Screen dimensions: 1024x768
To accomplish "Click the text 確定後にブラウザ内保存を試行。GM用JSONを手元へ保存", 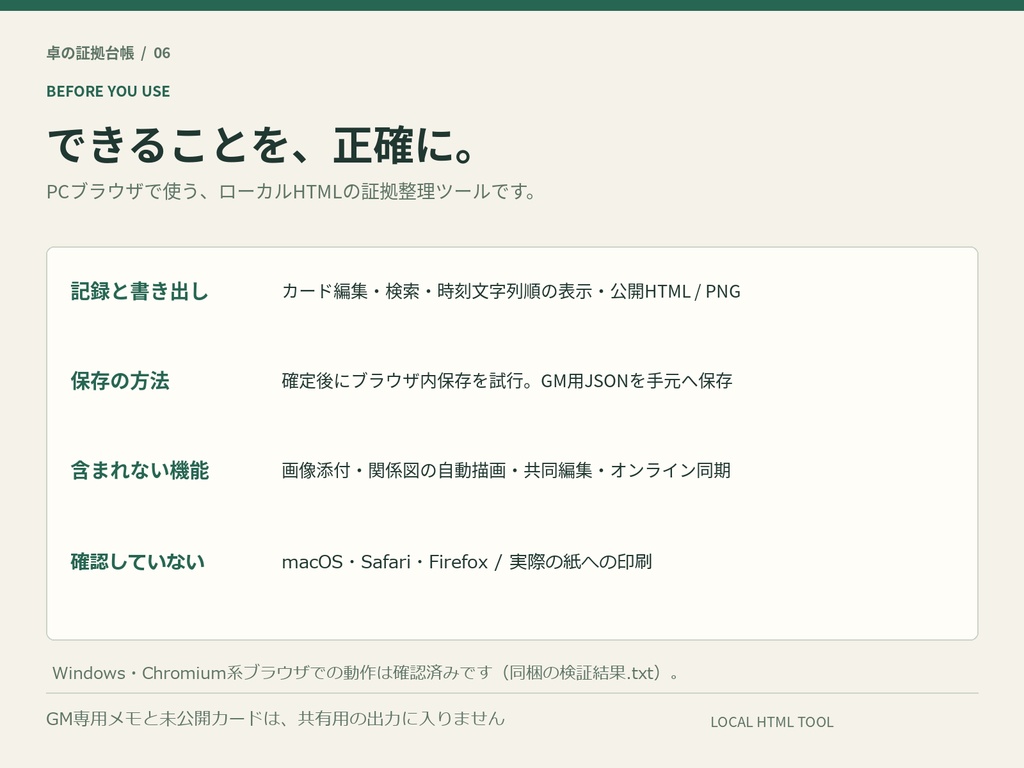I will [507, 381].
